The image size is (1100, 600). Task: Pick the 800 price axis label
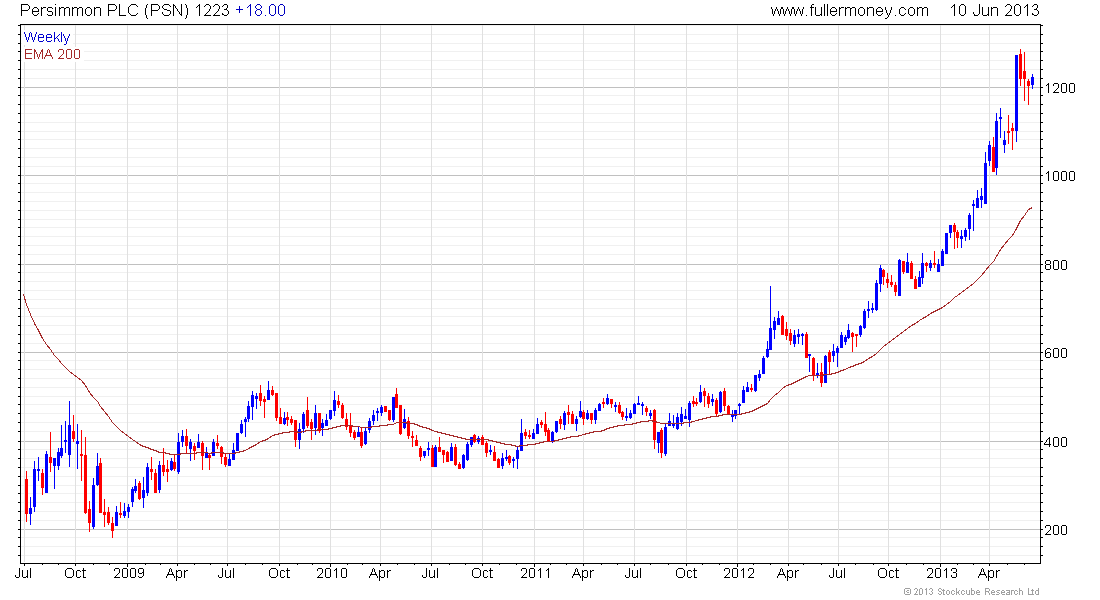1057,265
